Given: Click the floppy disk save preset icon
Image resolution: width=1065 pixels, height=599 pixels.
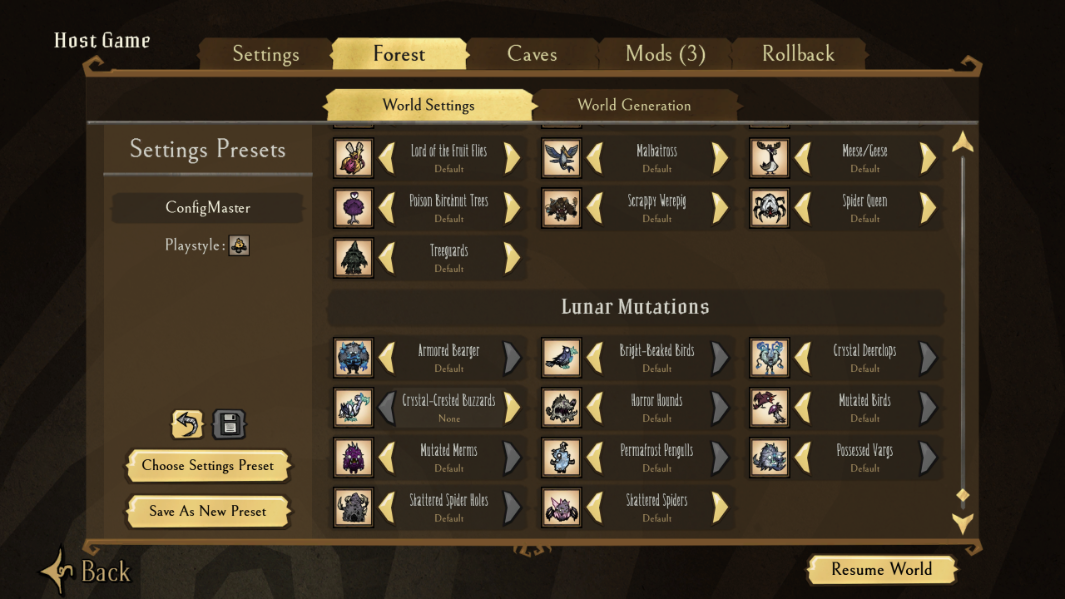Looking at the screenshot, I should (230, 424).
